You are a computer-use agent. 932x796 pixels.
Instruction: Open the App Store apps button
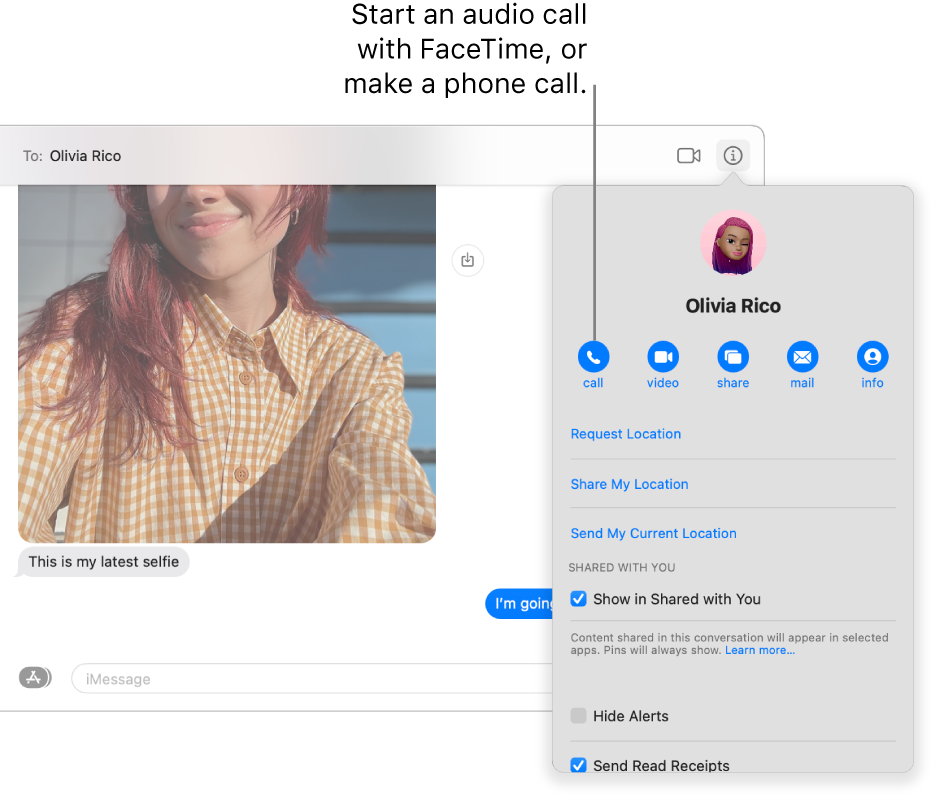35,677
